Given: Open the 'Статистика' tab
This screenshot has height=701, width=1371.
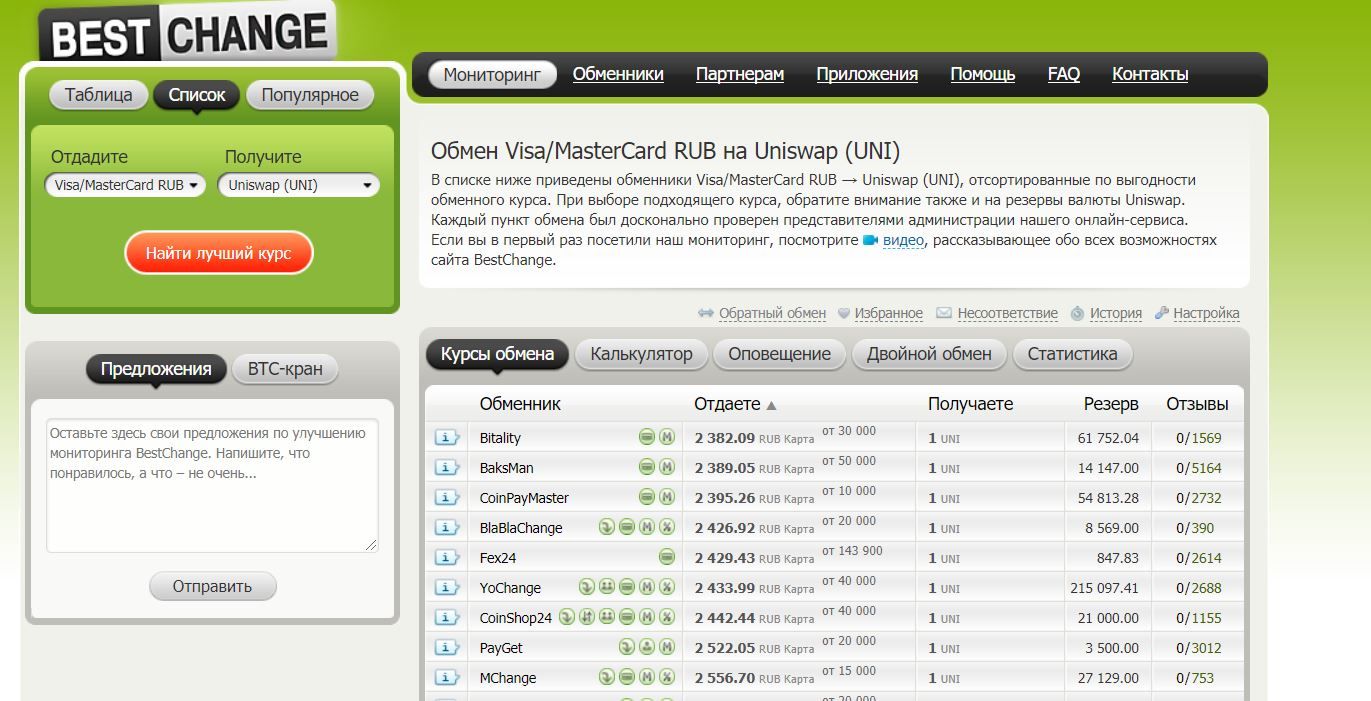Looking at the screenshot, I should pos(1072,354).
